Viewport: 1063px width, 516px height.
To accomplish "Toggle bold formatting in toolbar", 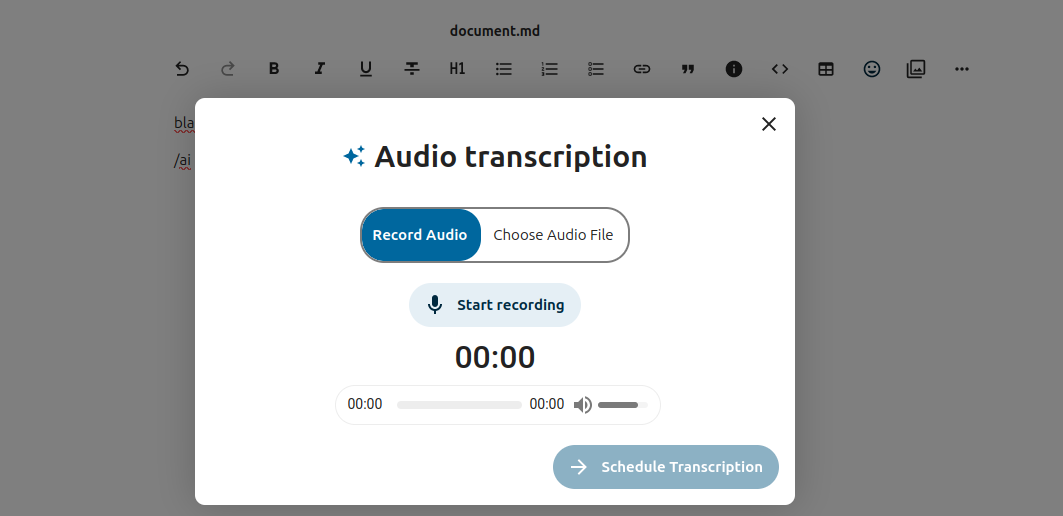I will pos(274,69).
